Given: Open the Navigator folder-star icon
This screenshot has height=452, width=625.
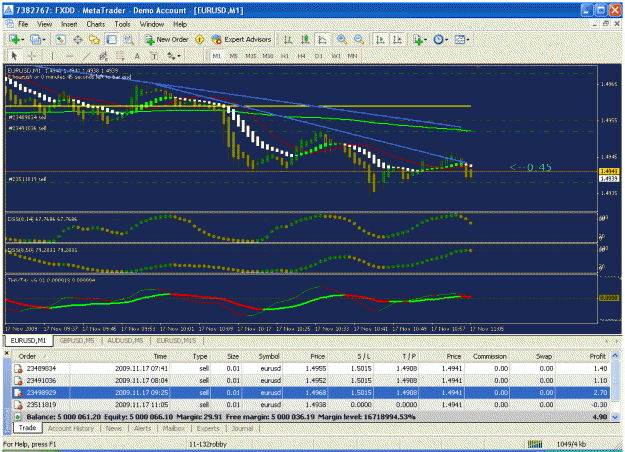Looking at the screenshot, I should pos(94,39).
